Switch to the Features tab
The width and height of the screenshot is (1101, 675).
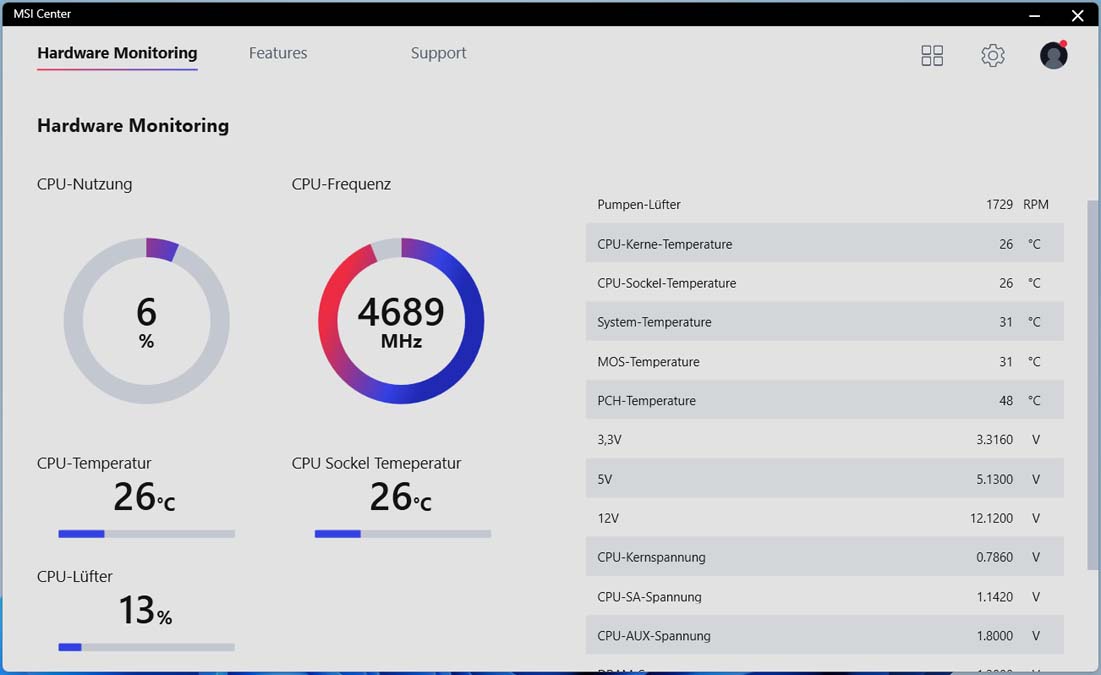[278, 53]
